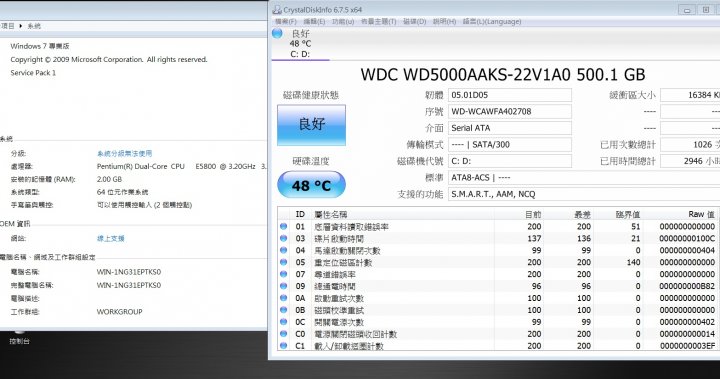Image resolution: width=720 pixels, height=379 pixels.
Task: Click the CrystalDiskInfo title bar app icon
Action: pyautogui.click(x=277, y=10)
